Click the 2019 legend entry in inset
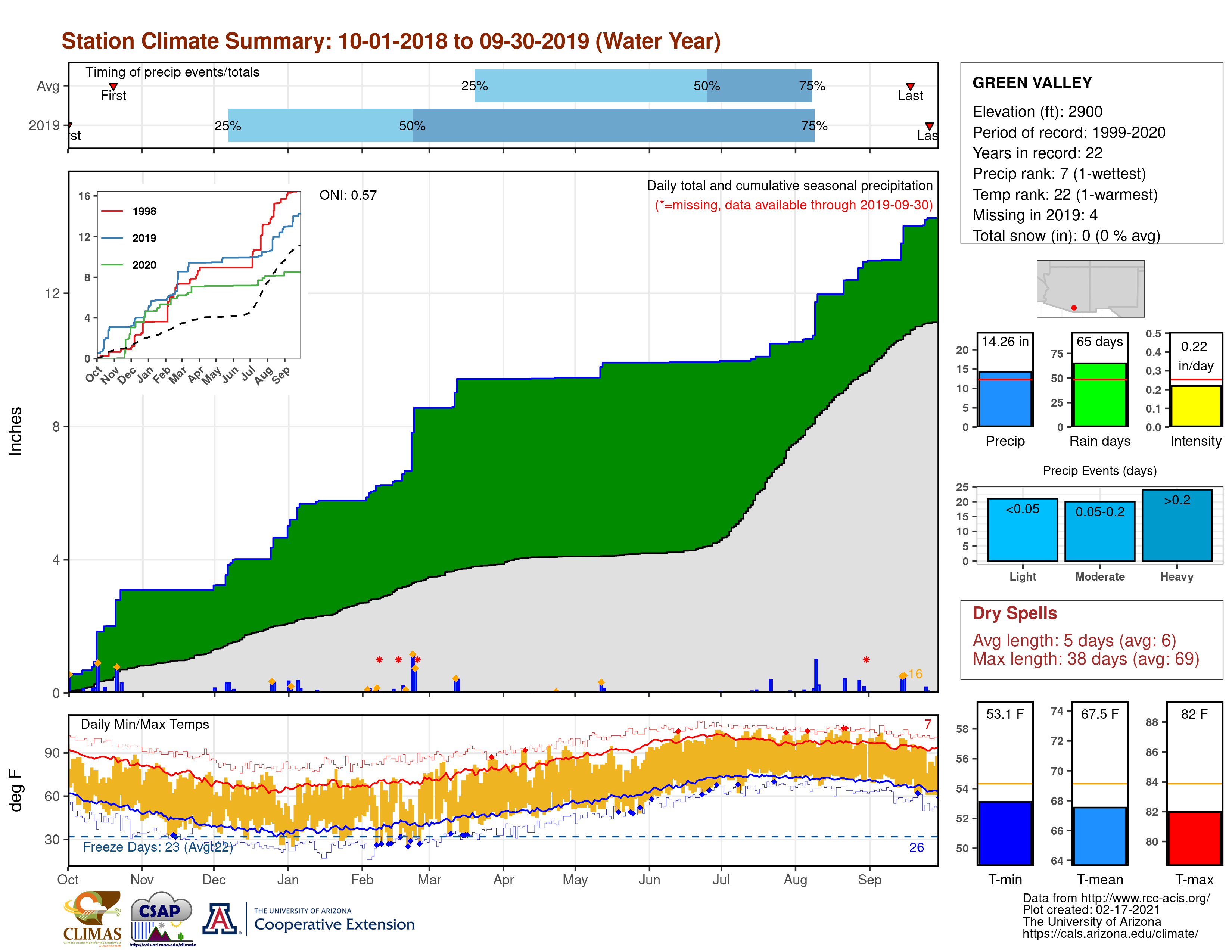Image resolution: width=1232 pixels, height=952 pixels. 129,238
